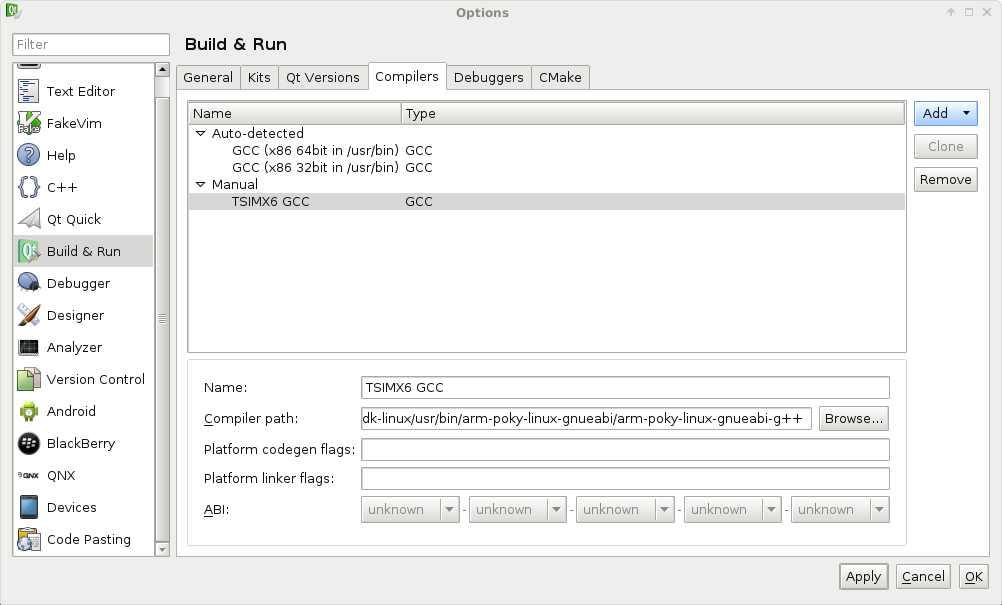Confirm with the OK button
1002x605 pixels.
pyautogui.click(x=973, y=576)
